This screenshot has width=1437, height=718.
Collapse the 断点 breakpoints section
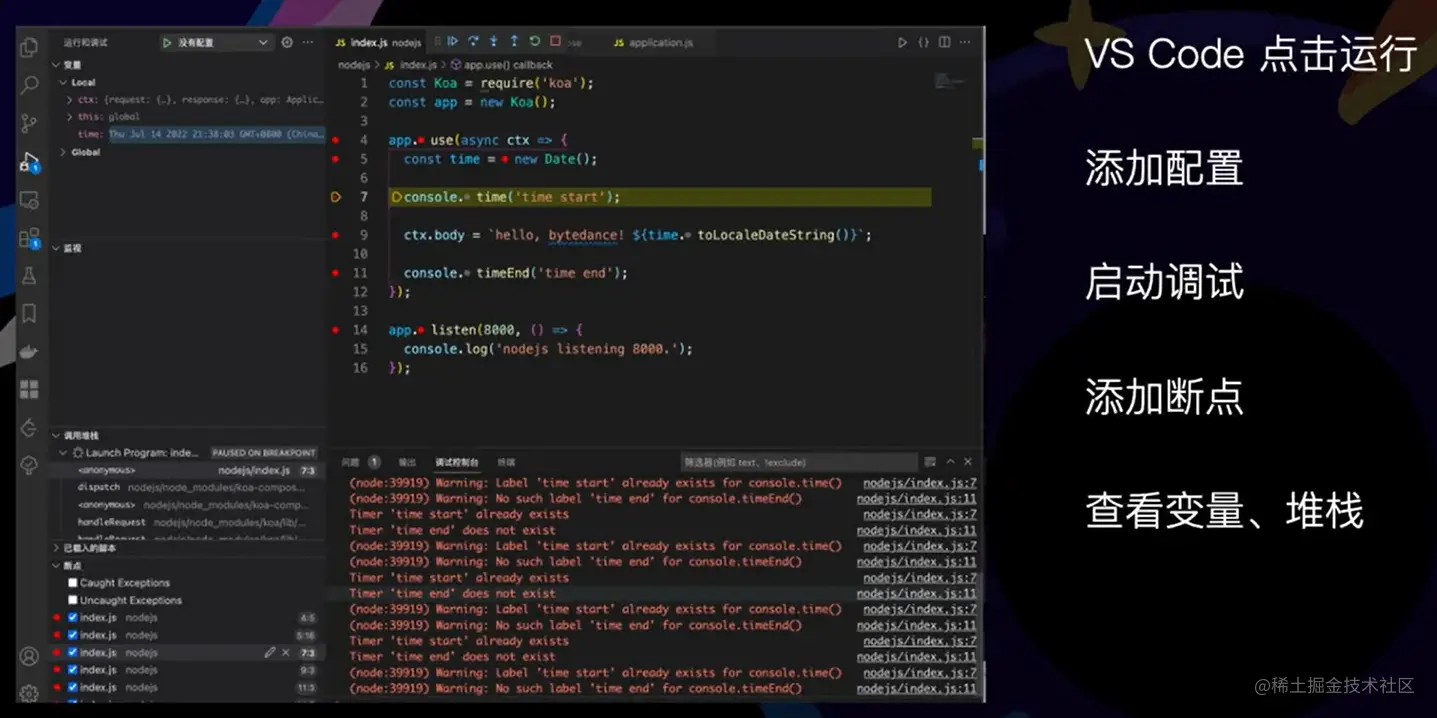[56, 566]
